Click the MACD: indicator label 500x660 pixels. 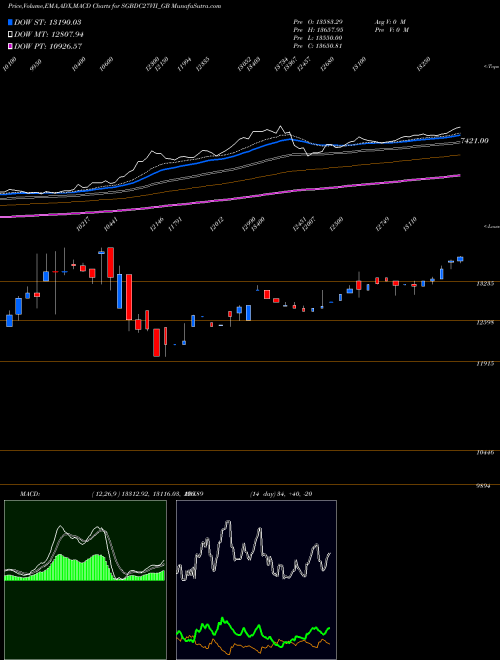pyautogui.click(x=30, y=494)
